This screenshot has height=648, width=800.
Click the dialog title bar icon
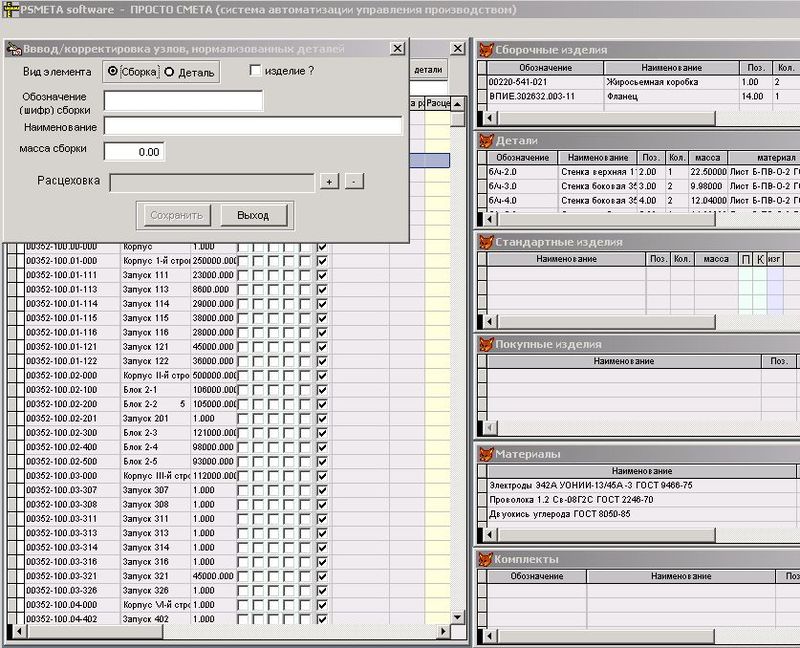pyautogui.click(x=14, y=49)
